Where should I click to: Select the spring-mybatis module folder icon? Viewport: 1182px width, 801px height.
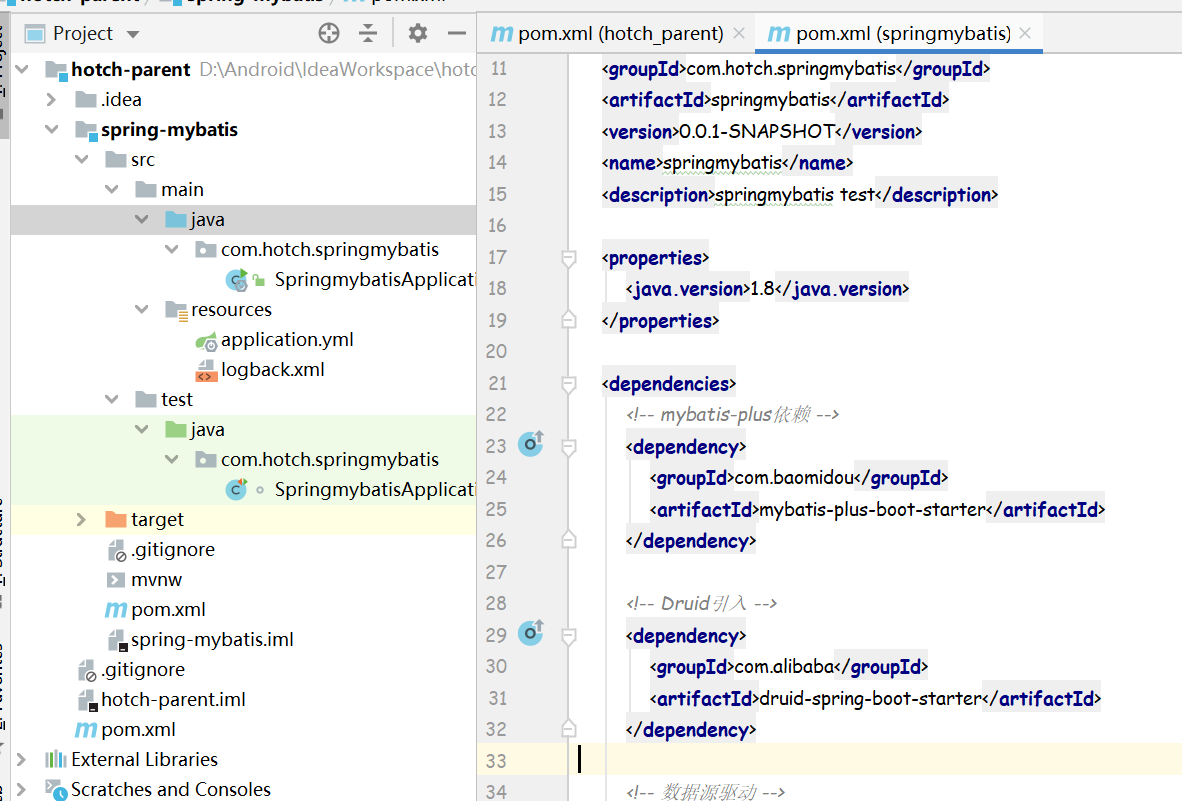pyautogui.click(x=86, y=130)
